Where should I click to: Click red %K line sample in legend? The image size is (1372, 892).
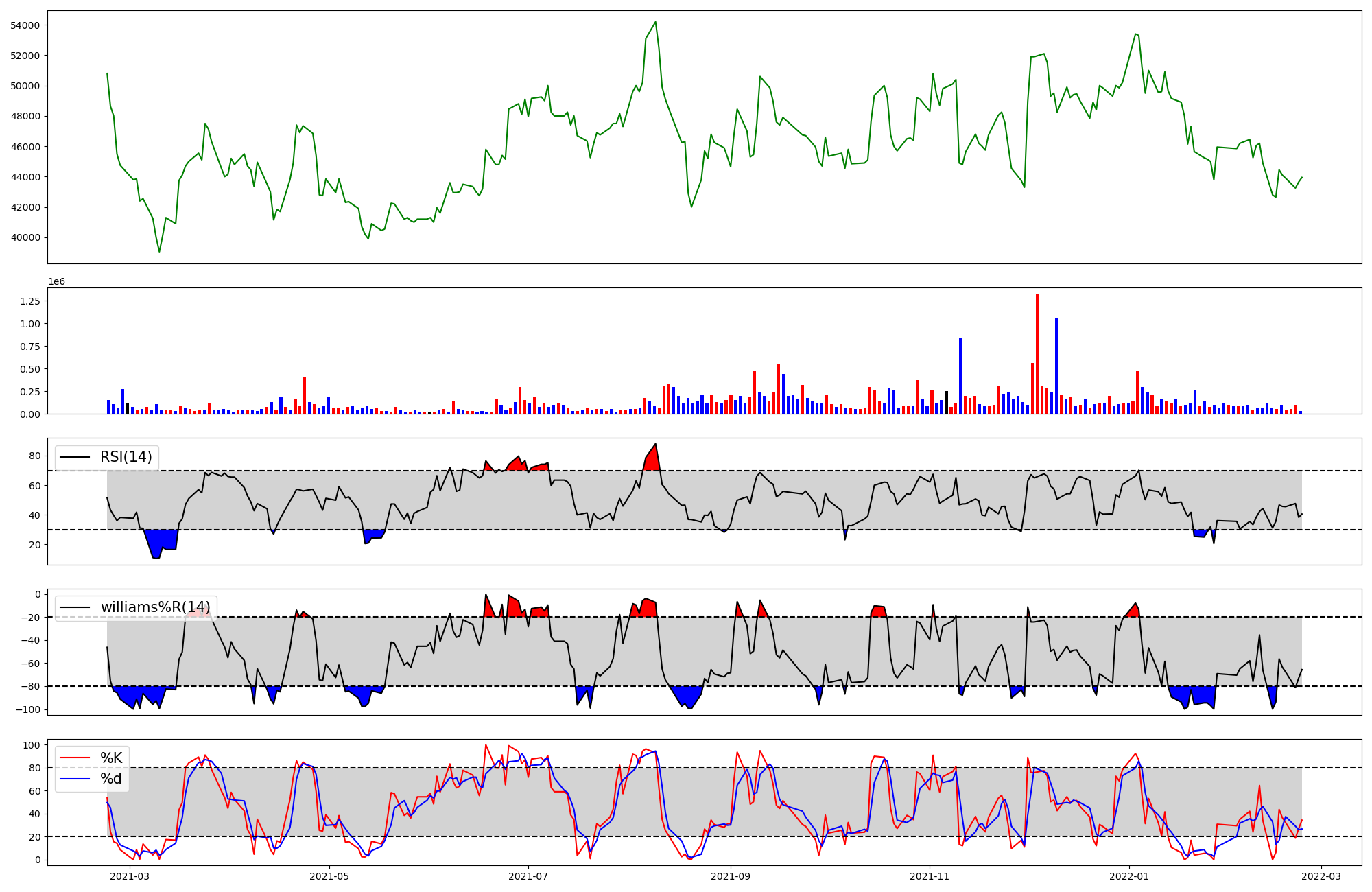coord(75,758)
